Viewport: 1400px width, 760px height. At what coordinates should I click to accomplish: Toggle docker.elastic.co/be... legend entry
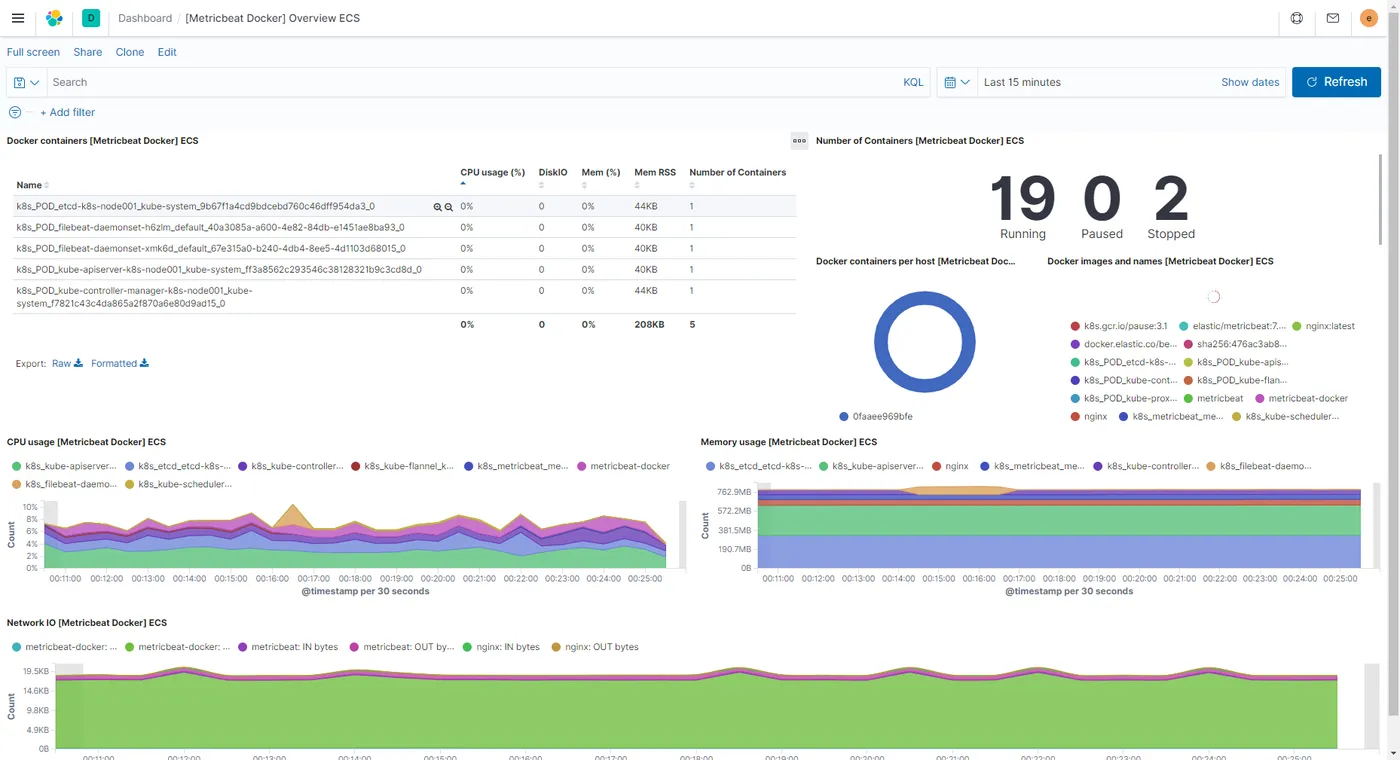1123,344
